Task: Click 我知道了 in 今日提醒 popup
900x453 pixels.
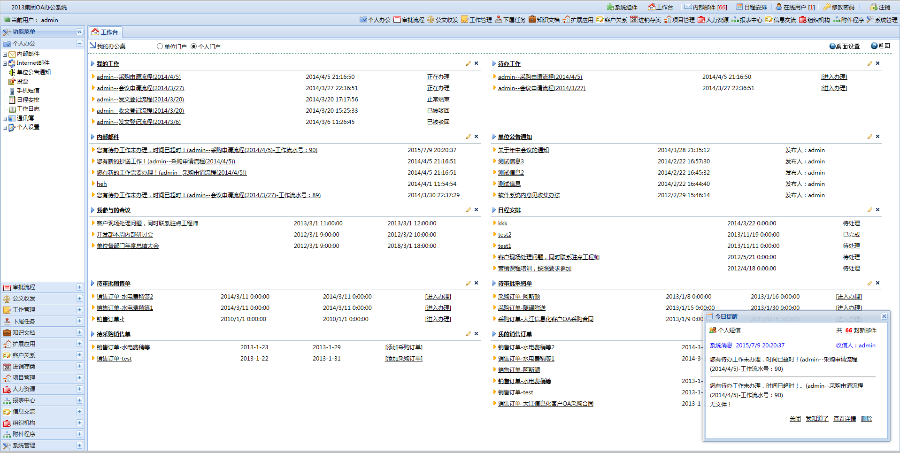Action: 817,419
